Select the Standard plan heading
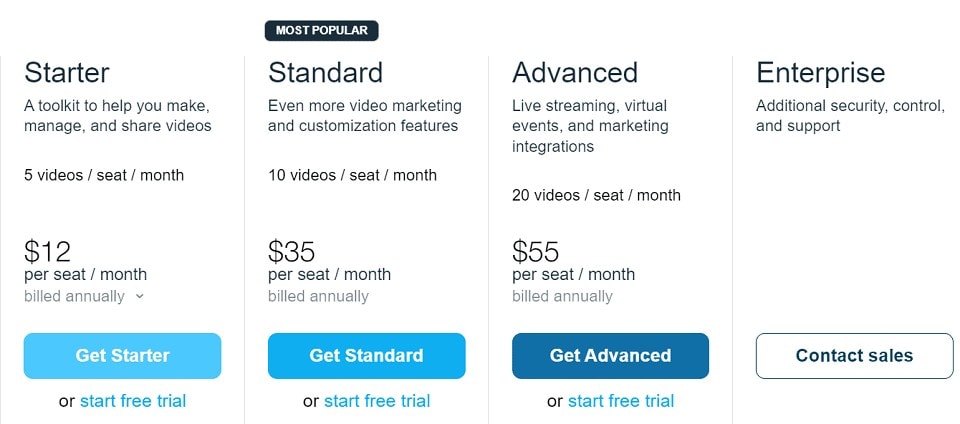This screenshot has height=424, width=960. click(x=326, y=72)
